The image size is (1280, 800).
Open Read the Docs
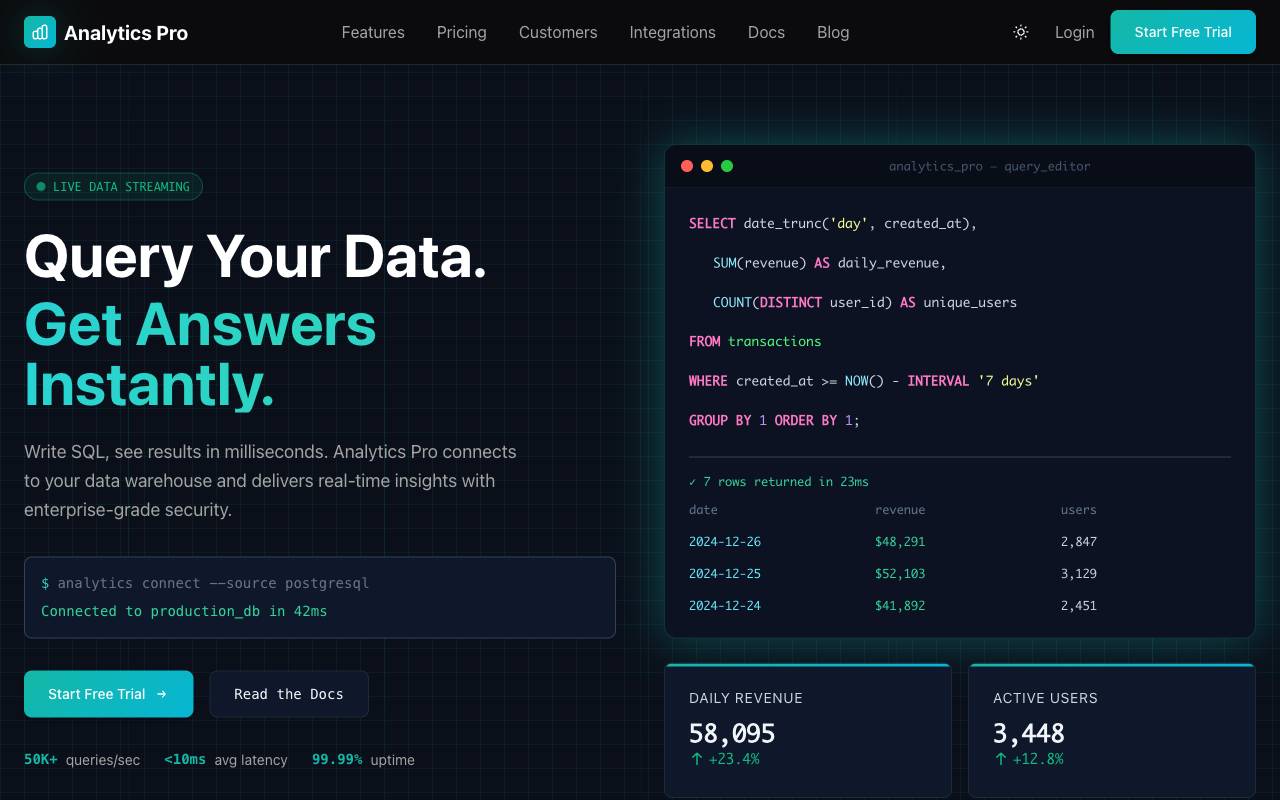(289, 694)
